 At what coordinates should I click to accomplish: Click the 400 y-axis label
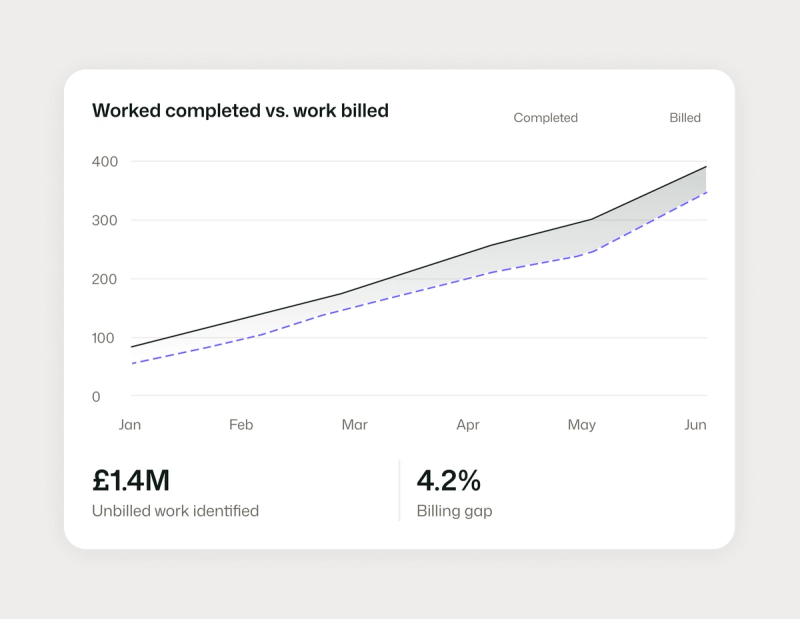[x=105, y=162]
